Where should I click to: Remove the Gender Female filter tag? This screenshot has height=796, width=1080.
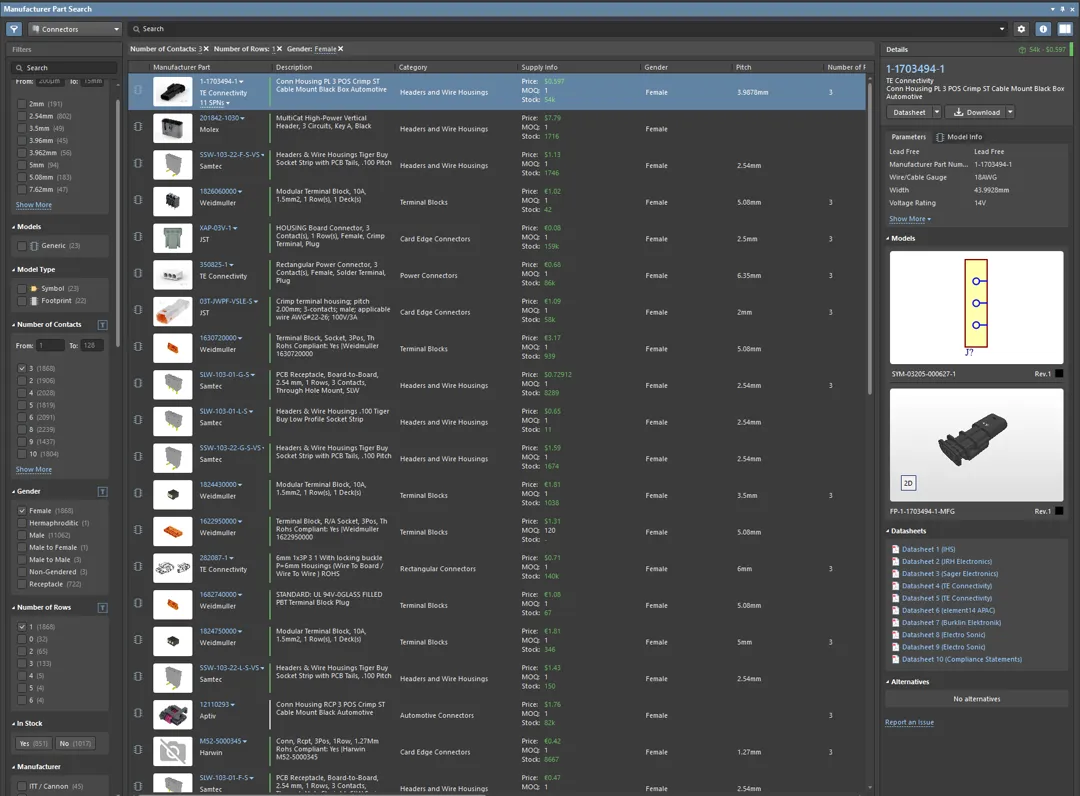click(x=340, y=49)
